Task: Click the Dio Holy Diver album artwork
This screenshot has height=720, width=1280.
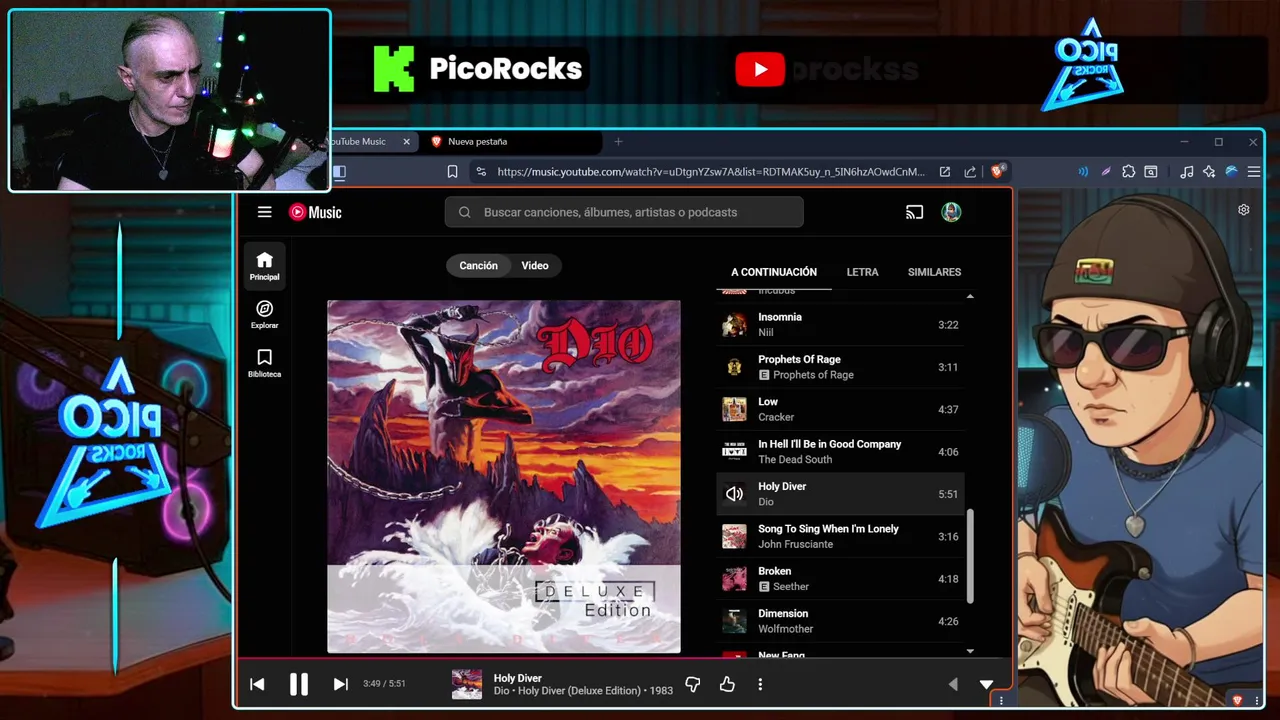Action: tap(504, 476)
